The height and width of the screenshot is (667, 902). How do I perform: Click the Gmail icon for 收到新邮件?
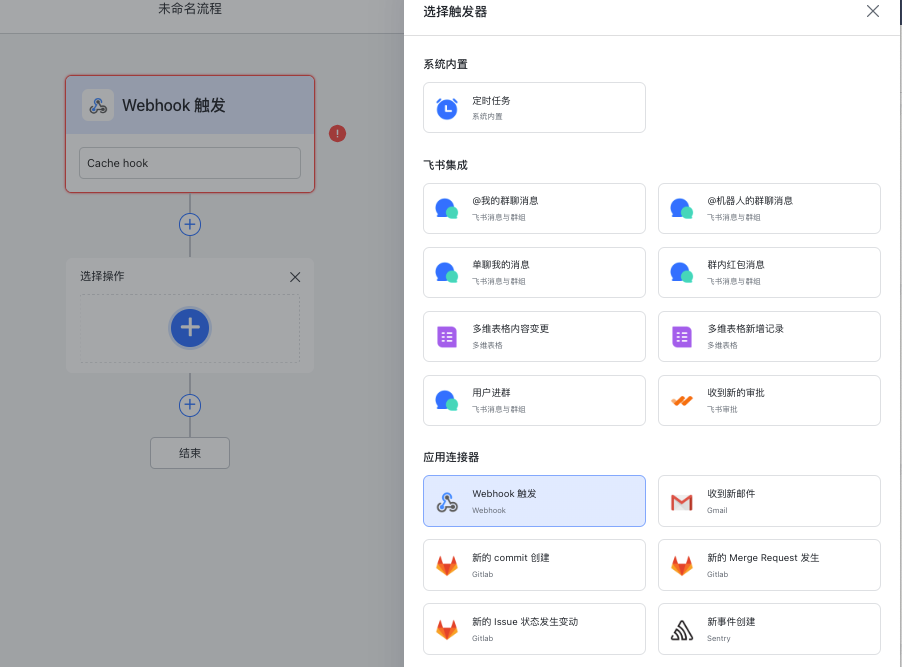(x=682, y=502)
